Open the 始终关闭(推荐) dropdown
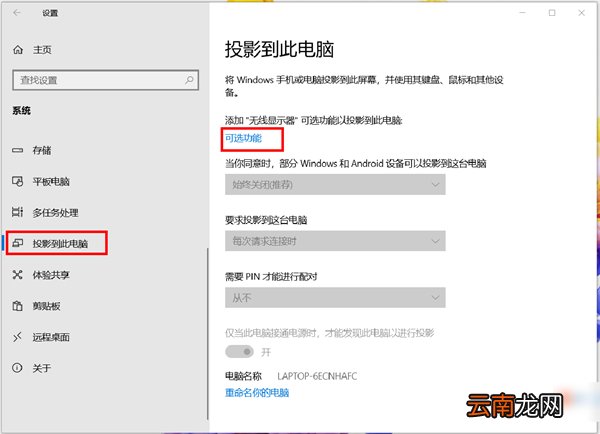The height and width of the screenshot is (434, 600). tap(335, 184)
